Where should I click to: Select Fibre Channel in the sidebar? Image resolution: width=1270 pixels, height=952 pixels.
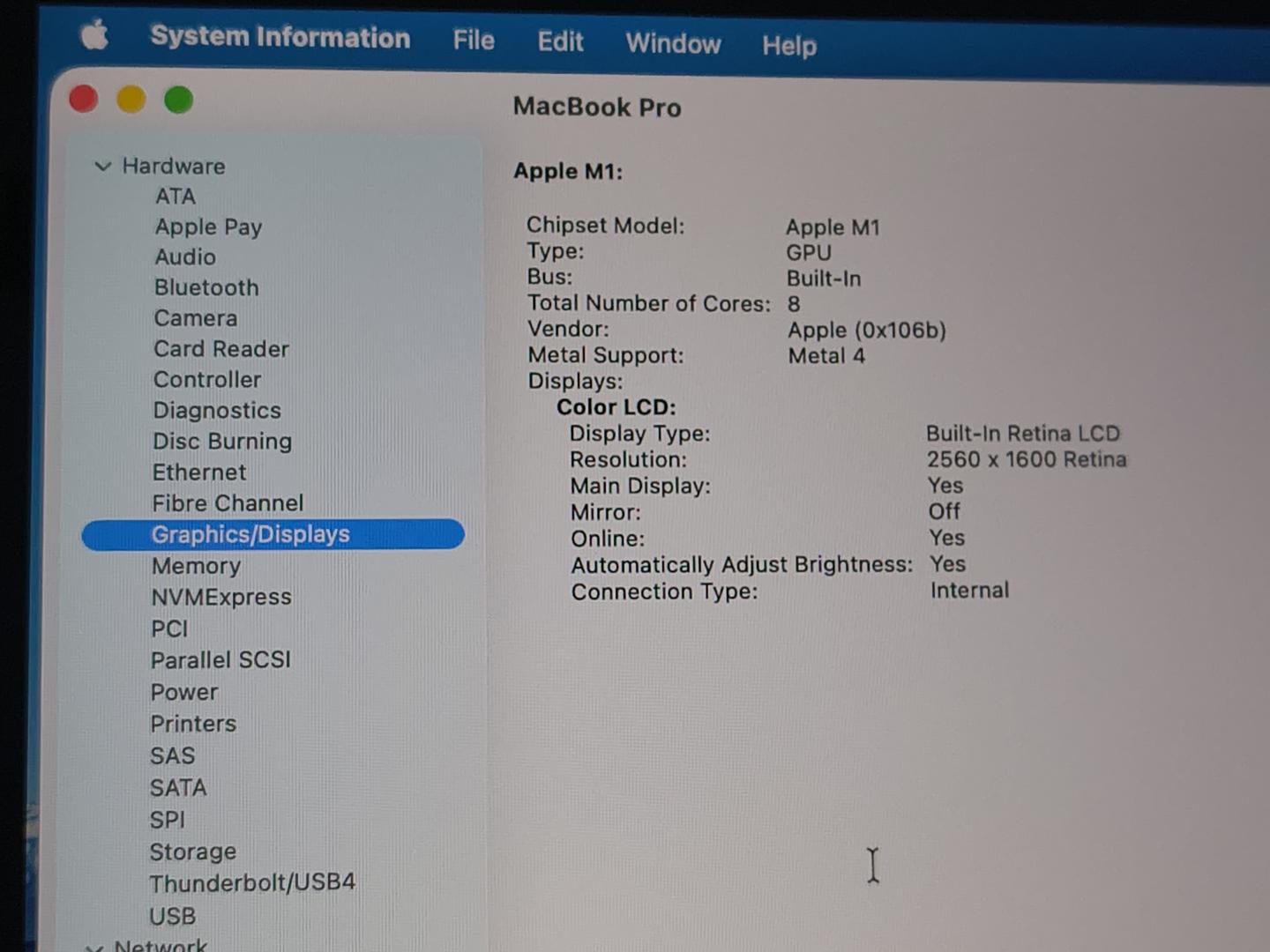tap(228, 503)
